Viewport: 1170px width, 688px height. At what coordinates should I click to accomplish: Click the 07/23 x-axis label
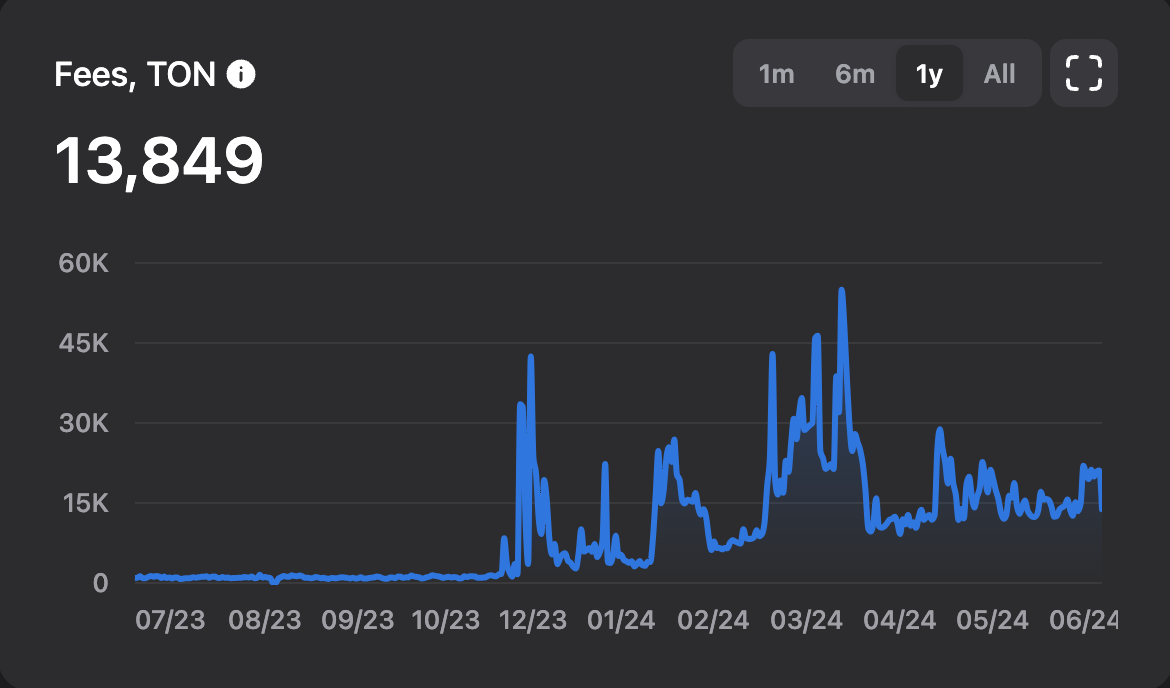(x=170, y=620)
